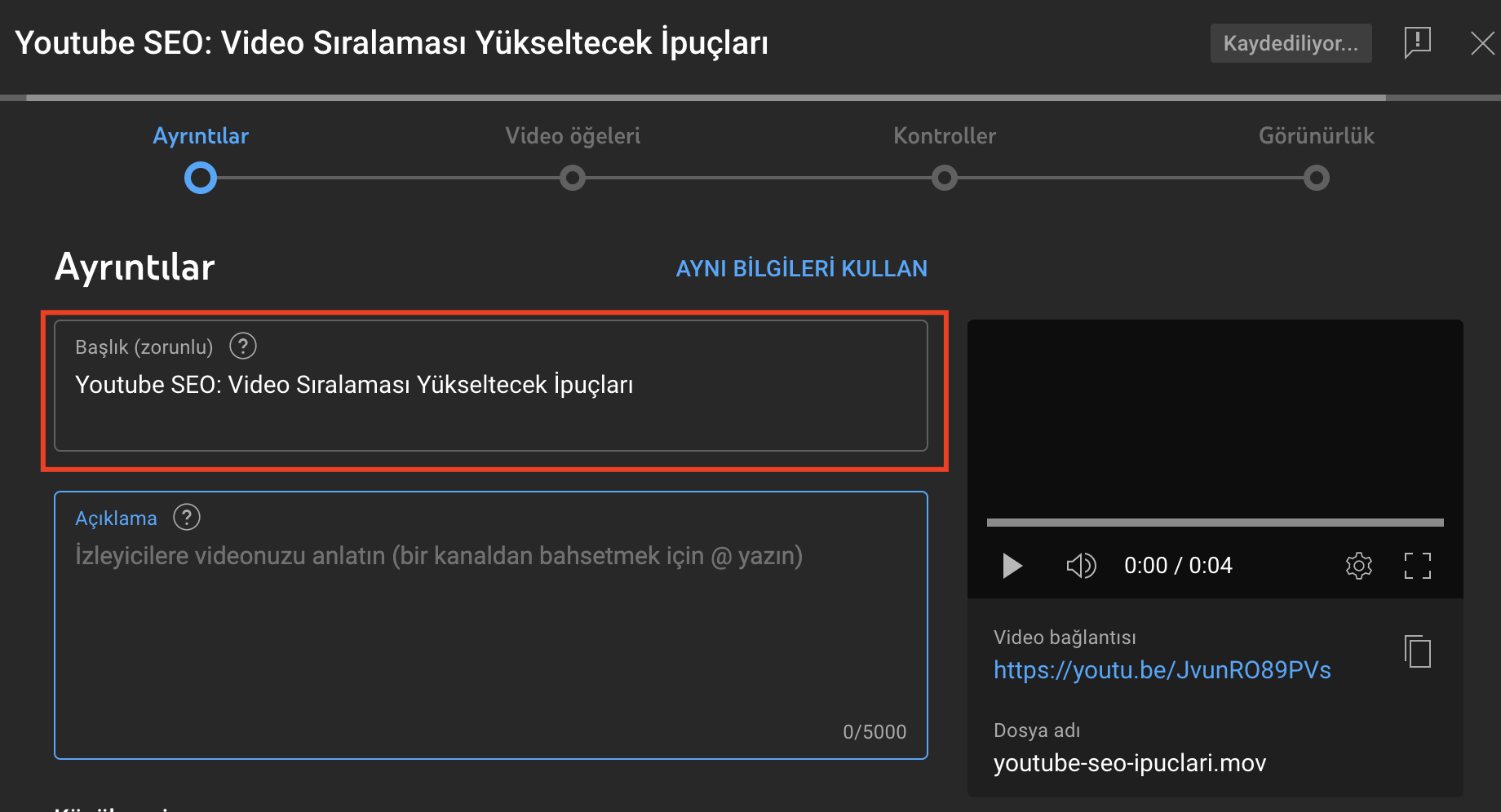The height and width of the screenshot is (812, 1501).
Task: Click the dialog title at the top
Action: click(392, 43)
